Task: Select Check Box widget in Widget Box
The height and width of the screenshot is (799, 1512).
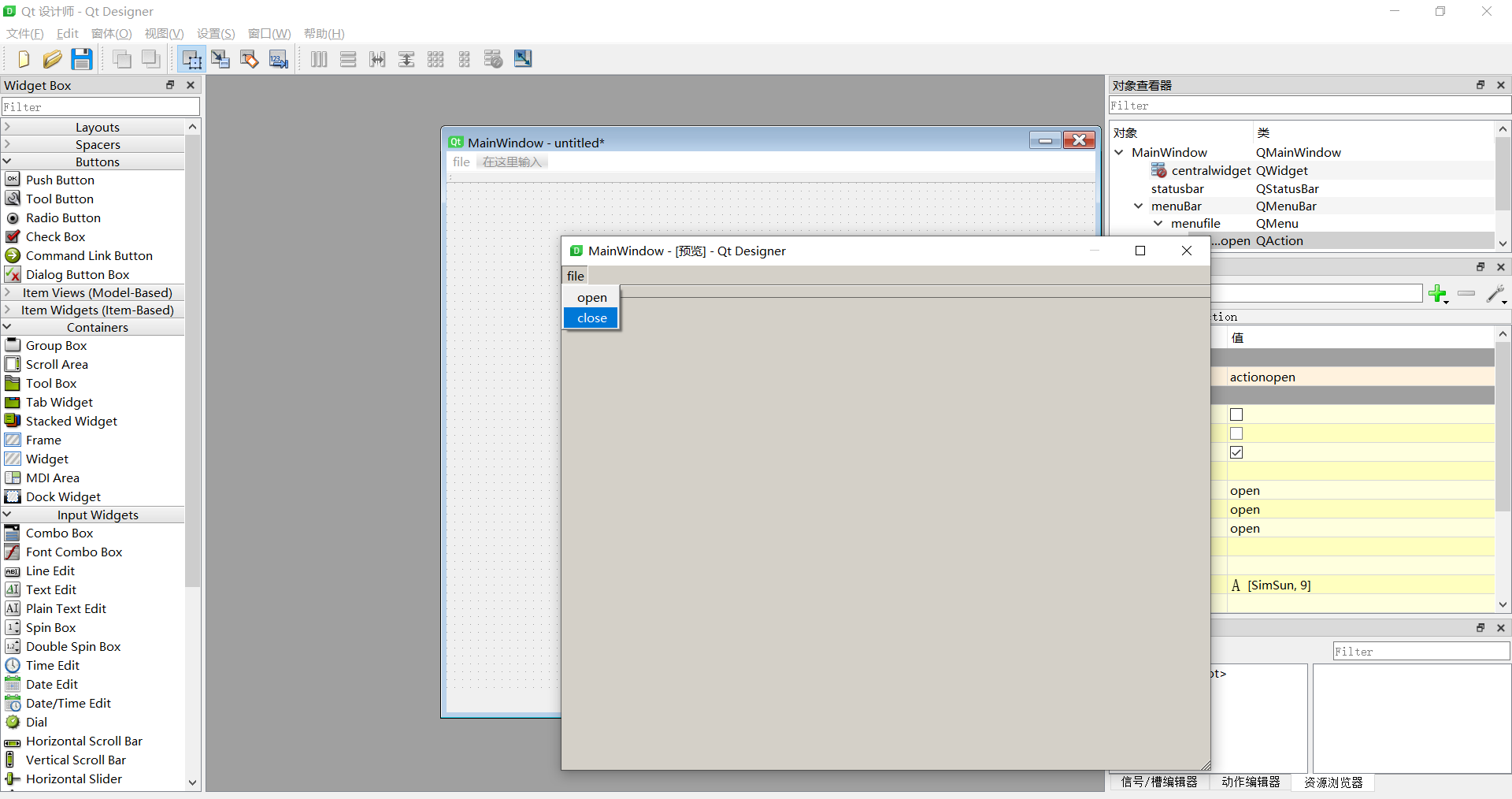Action: point(55,236)
